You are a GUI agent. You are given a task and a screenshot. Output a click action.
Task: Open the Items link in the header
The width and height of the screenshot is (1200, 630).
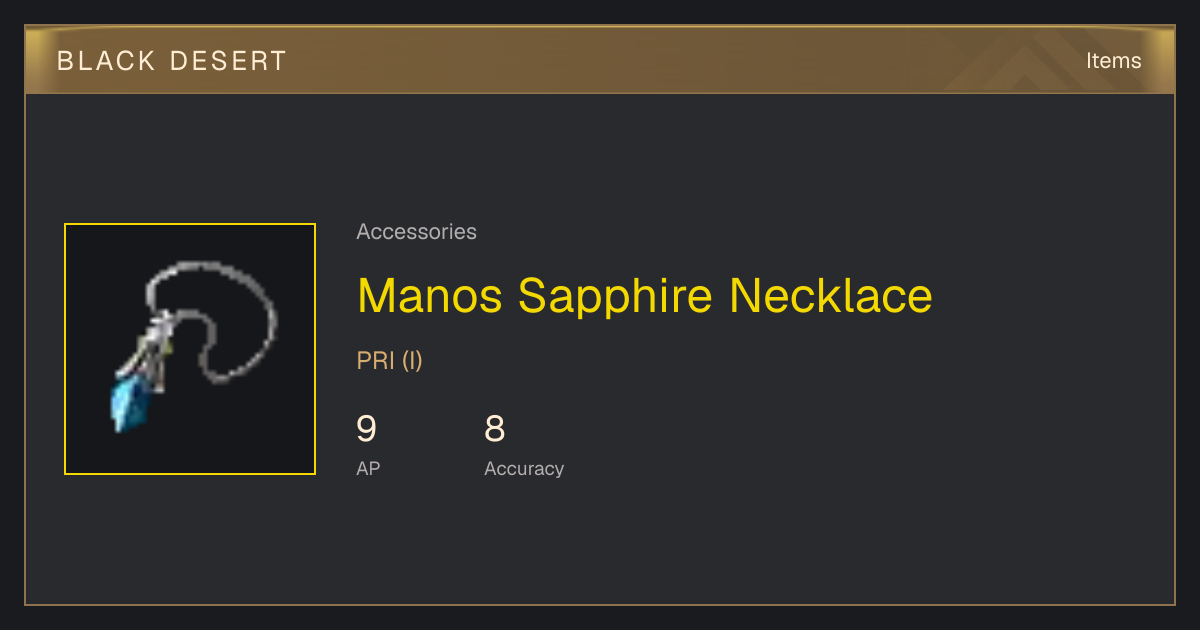tap(1113, 60)
